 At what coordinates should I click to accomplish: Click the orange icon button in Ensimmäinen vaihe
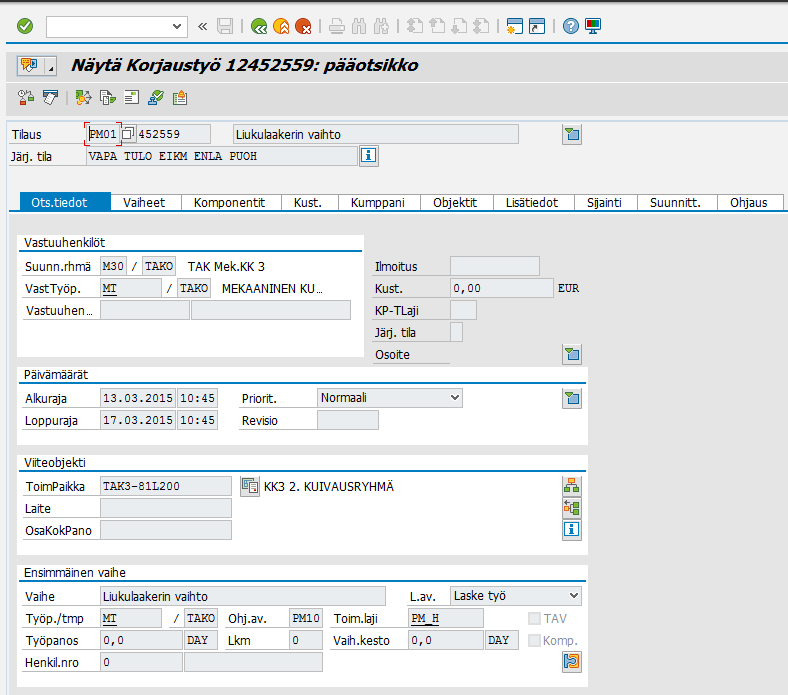pos(572,662)
